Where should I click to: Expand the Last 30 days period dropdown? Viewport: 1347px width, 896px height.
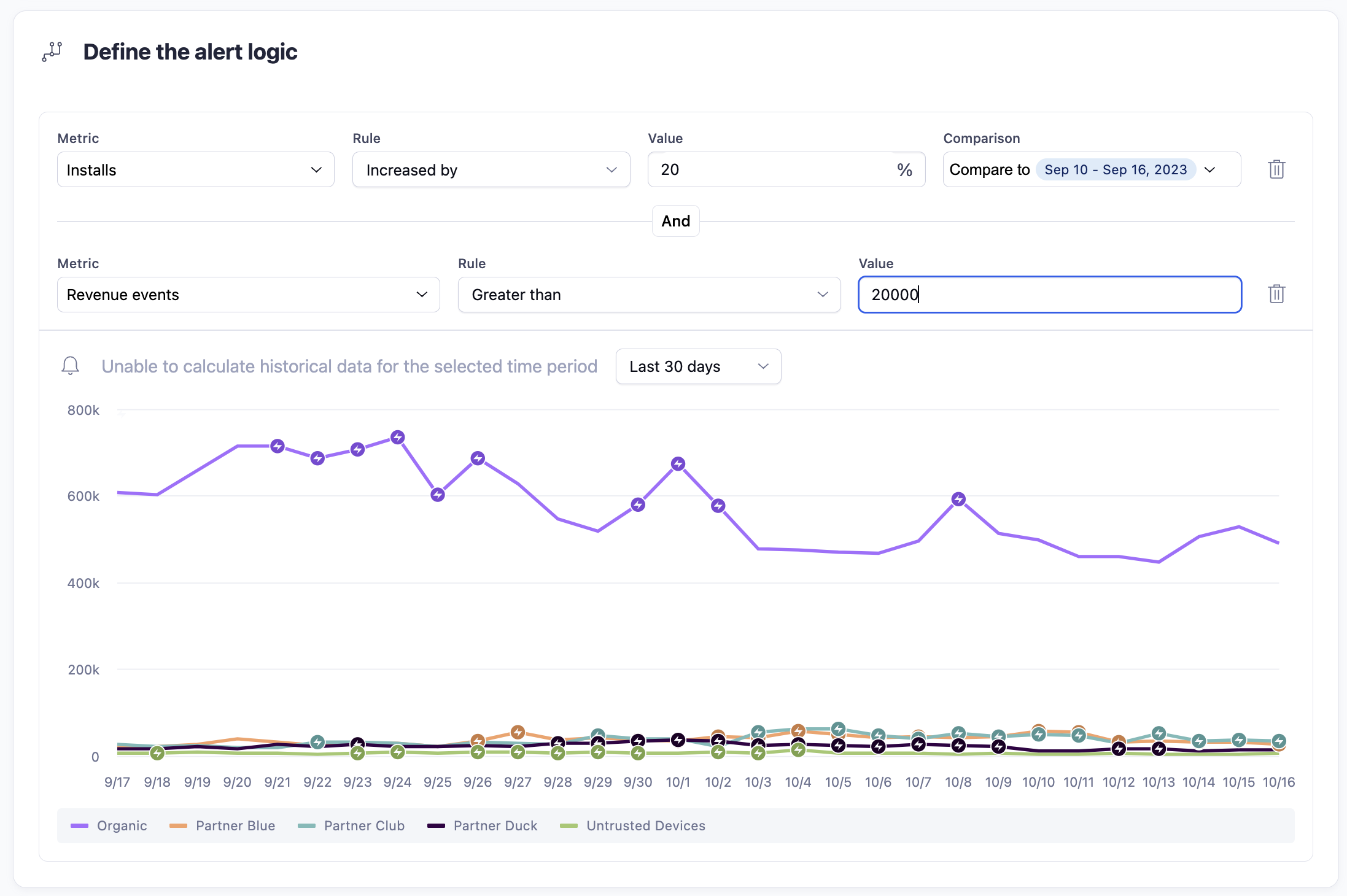tap(698, 366)
